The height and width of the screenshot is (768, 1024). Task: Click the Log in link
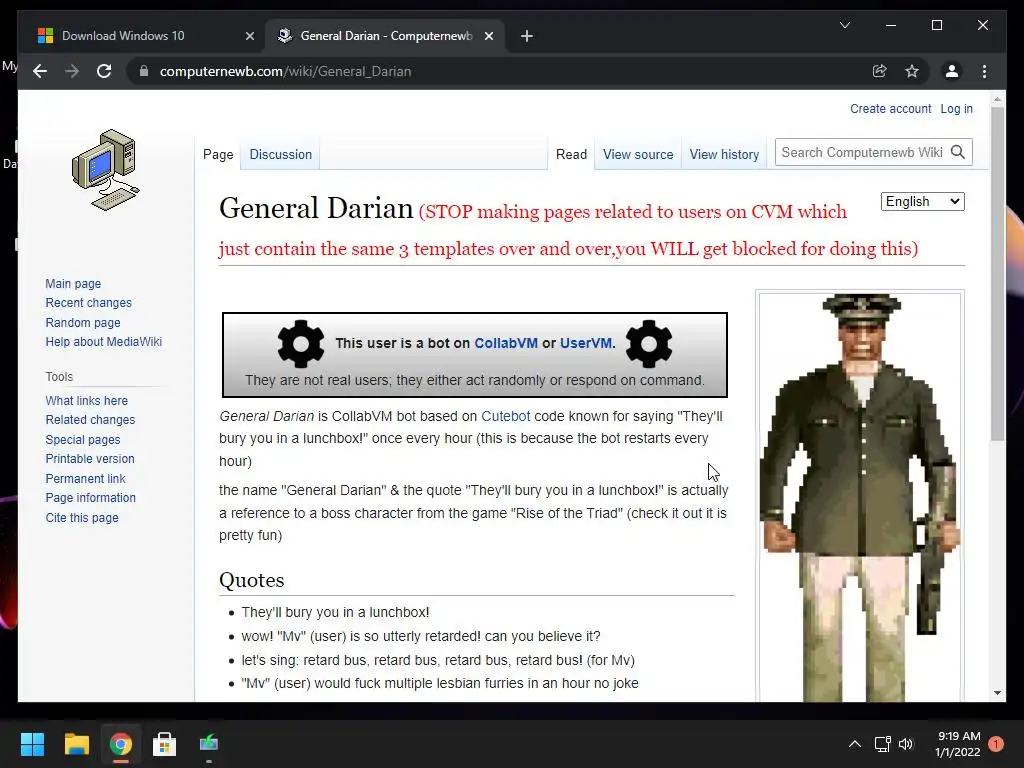pos(956,109)
